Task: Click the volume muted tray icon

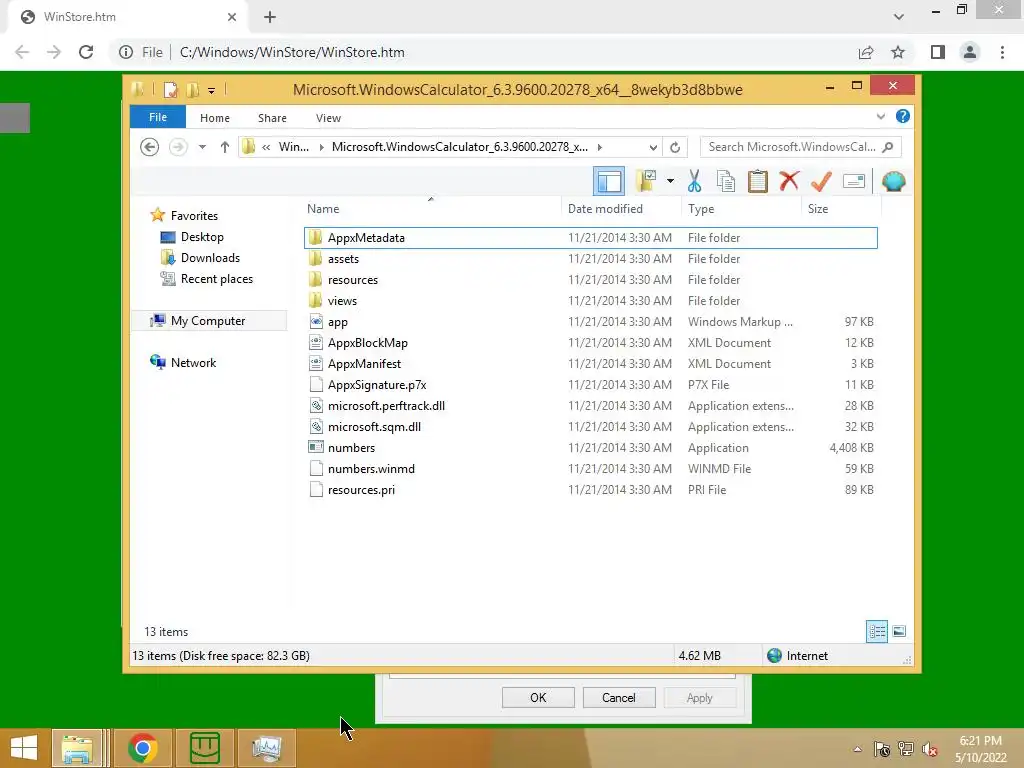Action: (930, 749)
